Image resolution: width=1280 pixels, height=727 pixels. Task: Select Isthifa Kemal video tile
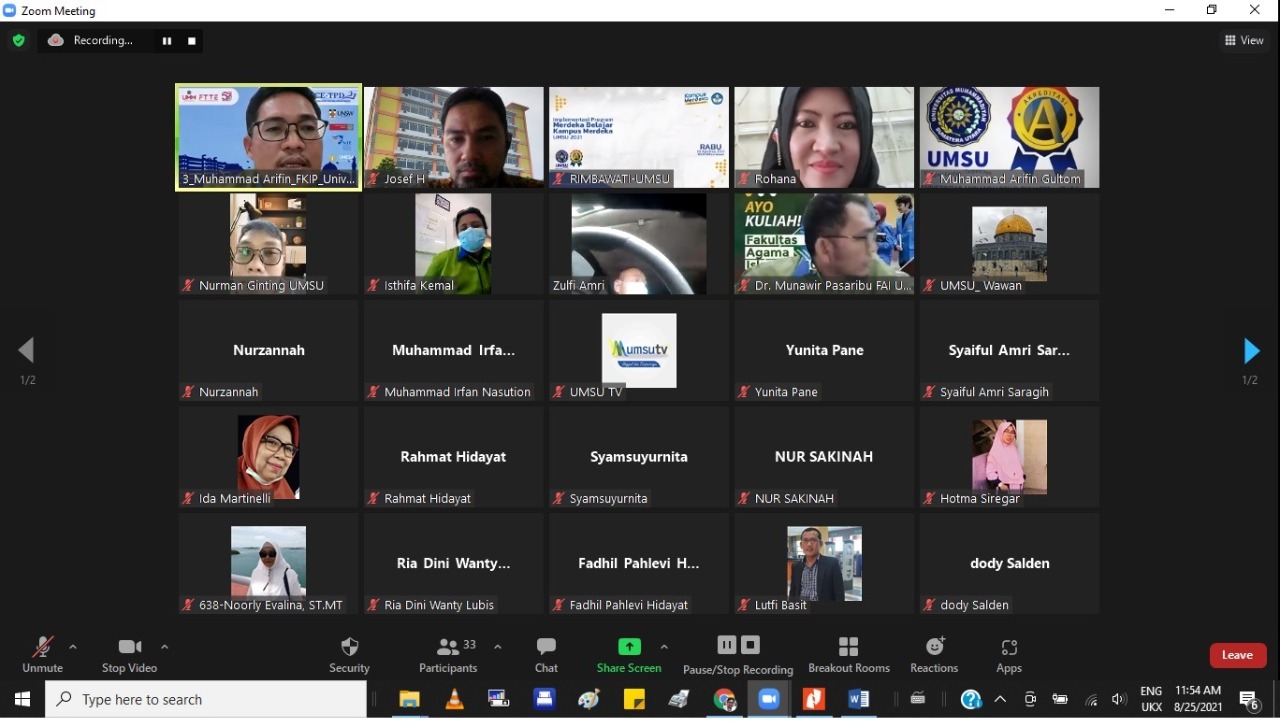click(x=454, y=244)
